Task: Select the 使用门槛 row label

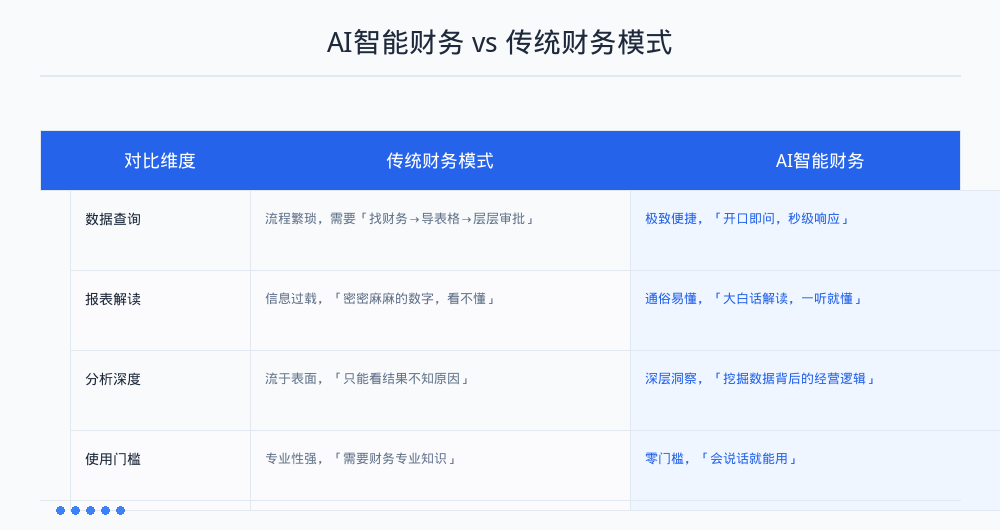Action: tap(113, 459)
